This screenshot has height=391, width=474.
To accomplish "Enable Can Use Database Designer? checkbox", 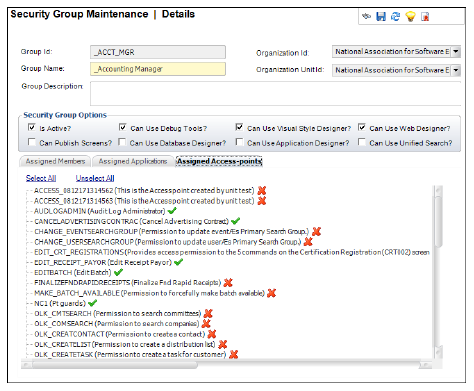I will pos(122,142).
